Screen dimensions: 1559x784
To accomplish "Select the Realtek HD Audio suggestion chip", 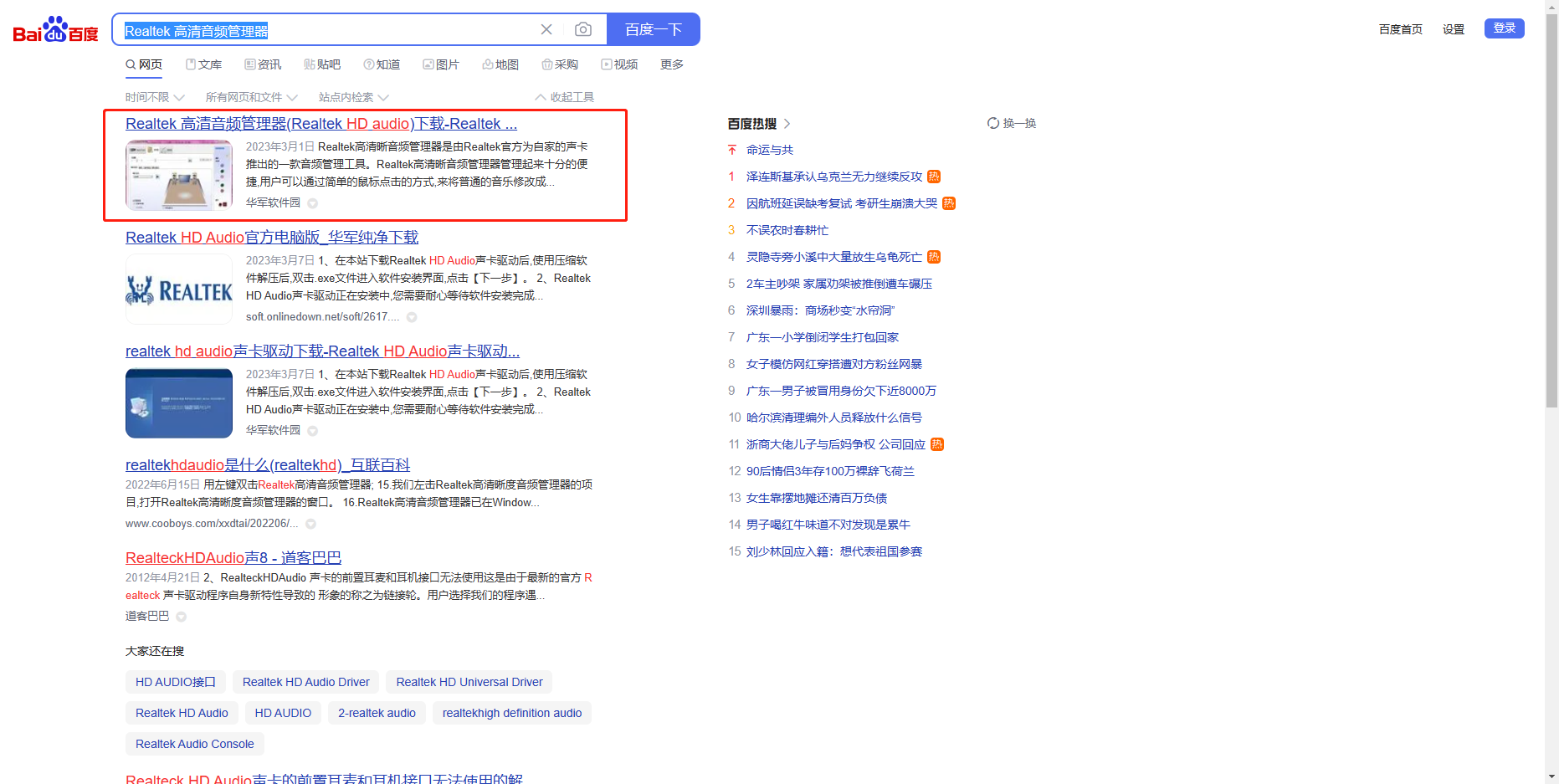I will pos(182,713).
